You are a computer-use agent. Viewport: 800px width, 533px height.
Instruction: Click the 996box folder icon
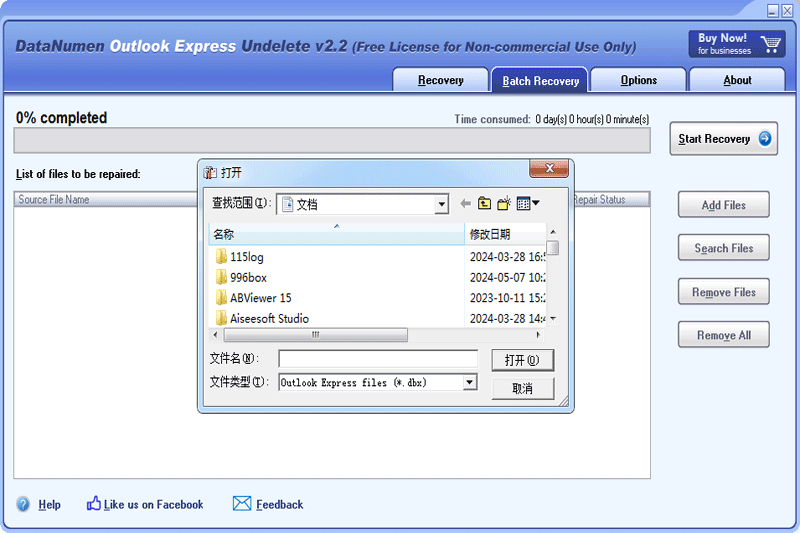(221, 277)
